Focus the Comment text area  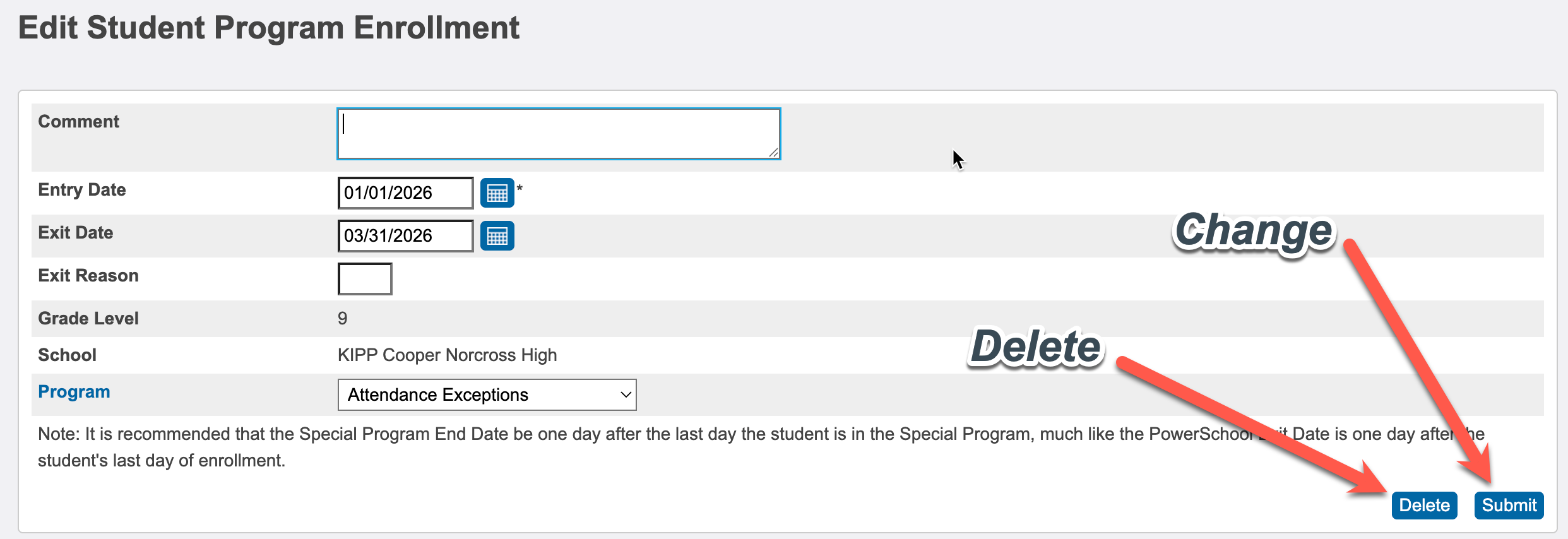[558, 134]
